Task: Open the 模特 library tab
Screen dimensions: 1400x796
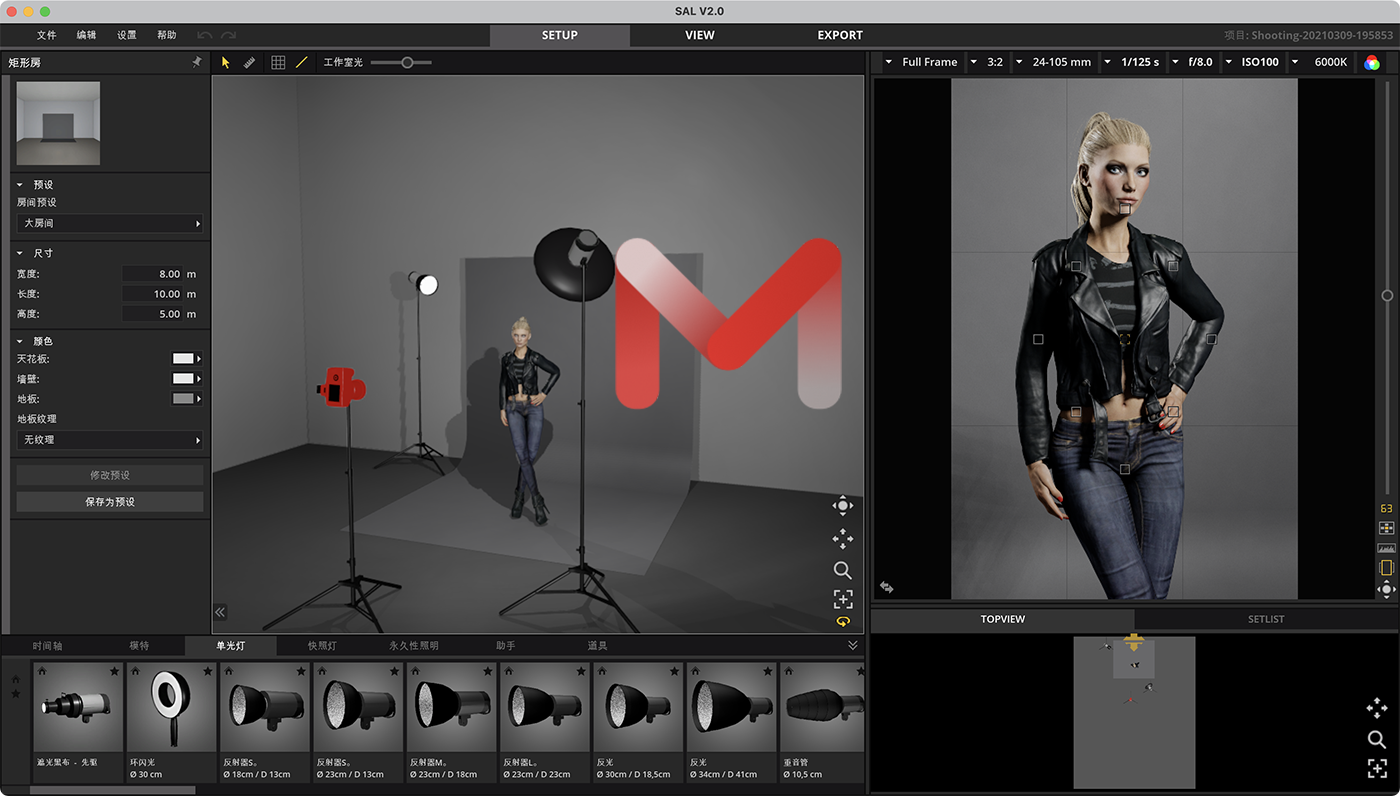Action: (x=139, y=646)
